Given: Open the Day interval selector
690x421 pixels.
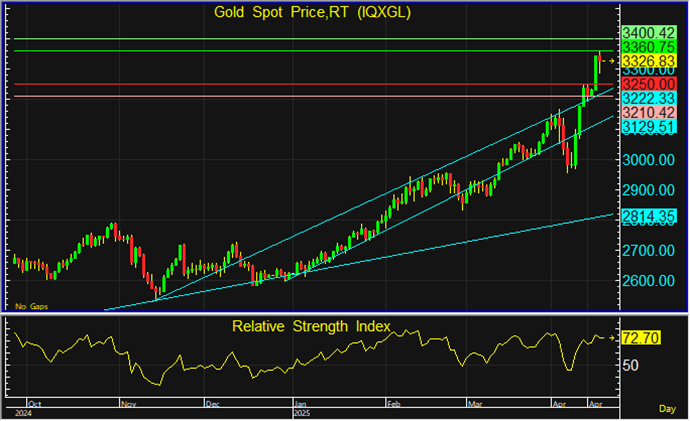Looking at the screenshot, I should pyautogui.click(x=667, y=408).
